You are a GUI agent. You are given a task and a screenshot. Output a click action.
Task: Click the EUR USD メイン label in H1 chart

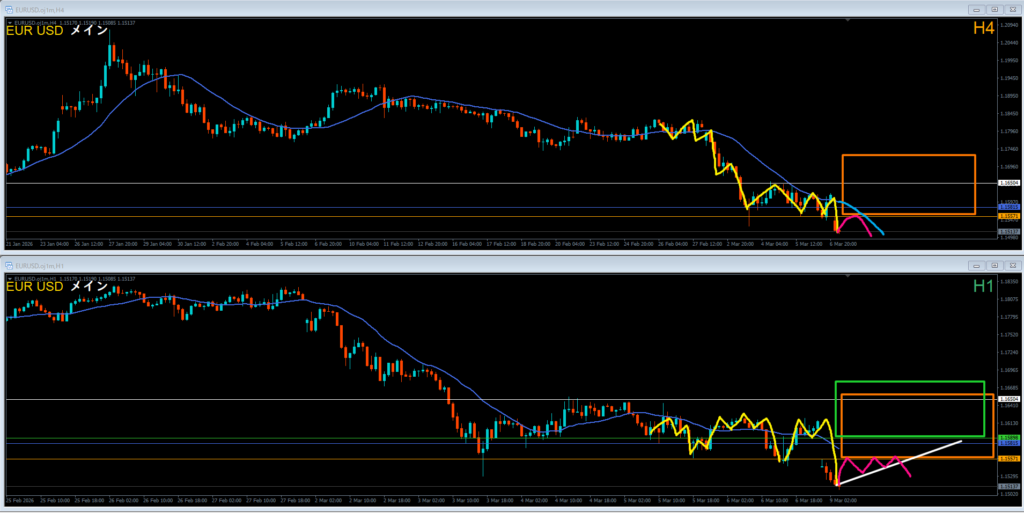click(57, 287)
